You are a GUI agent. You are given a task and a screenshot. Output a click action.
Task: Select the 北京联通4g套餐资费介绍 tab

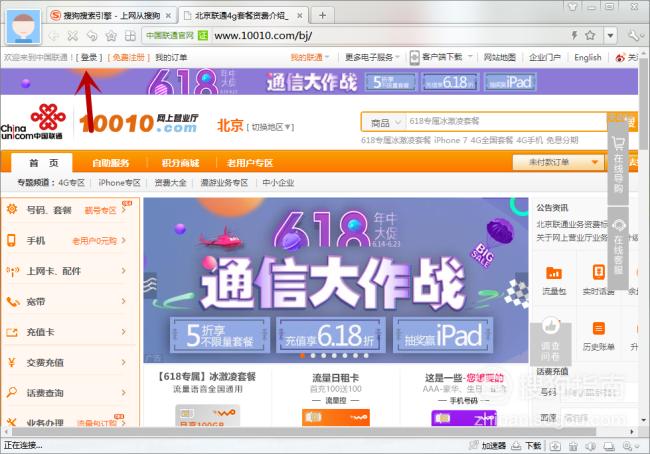click(243, 16)
